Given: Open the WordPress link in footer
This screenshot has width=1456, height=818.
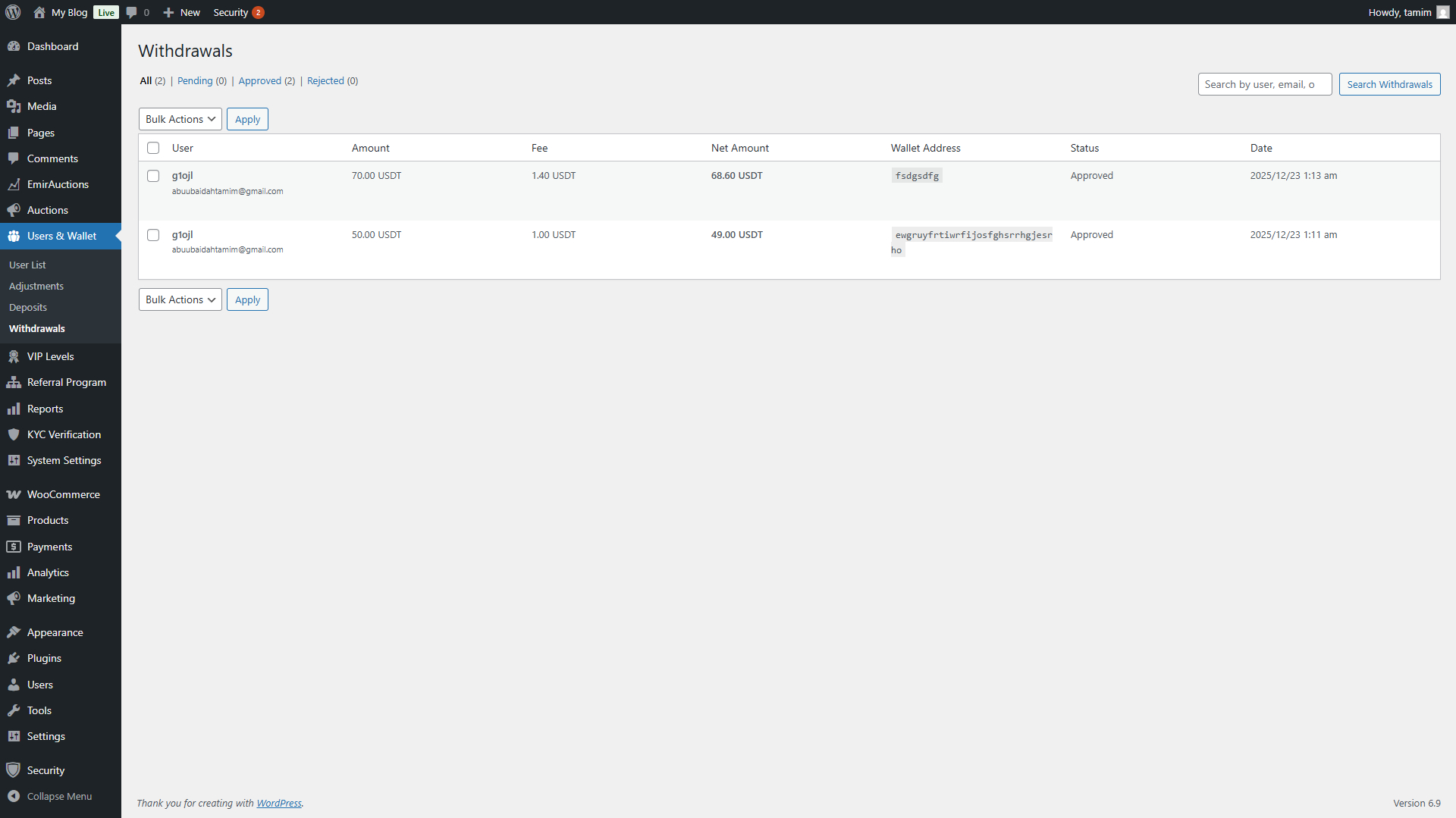Looking at the screenshot, I should pos(279,804).
